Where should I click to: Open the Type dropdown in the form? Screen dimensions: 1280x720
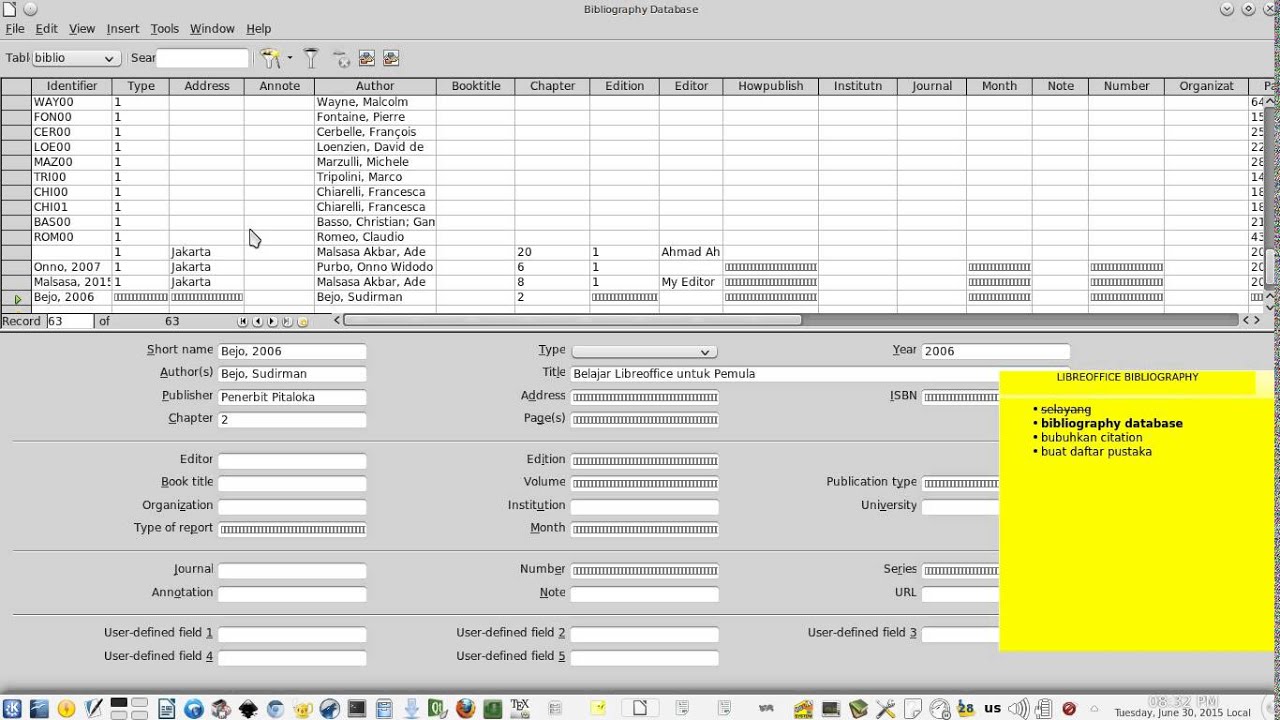[x=643, y=351]
